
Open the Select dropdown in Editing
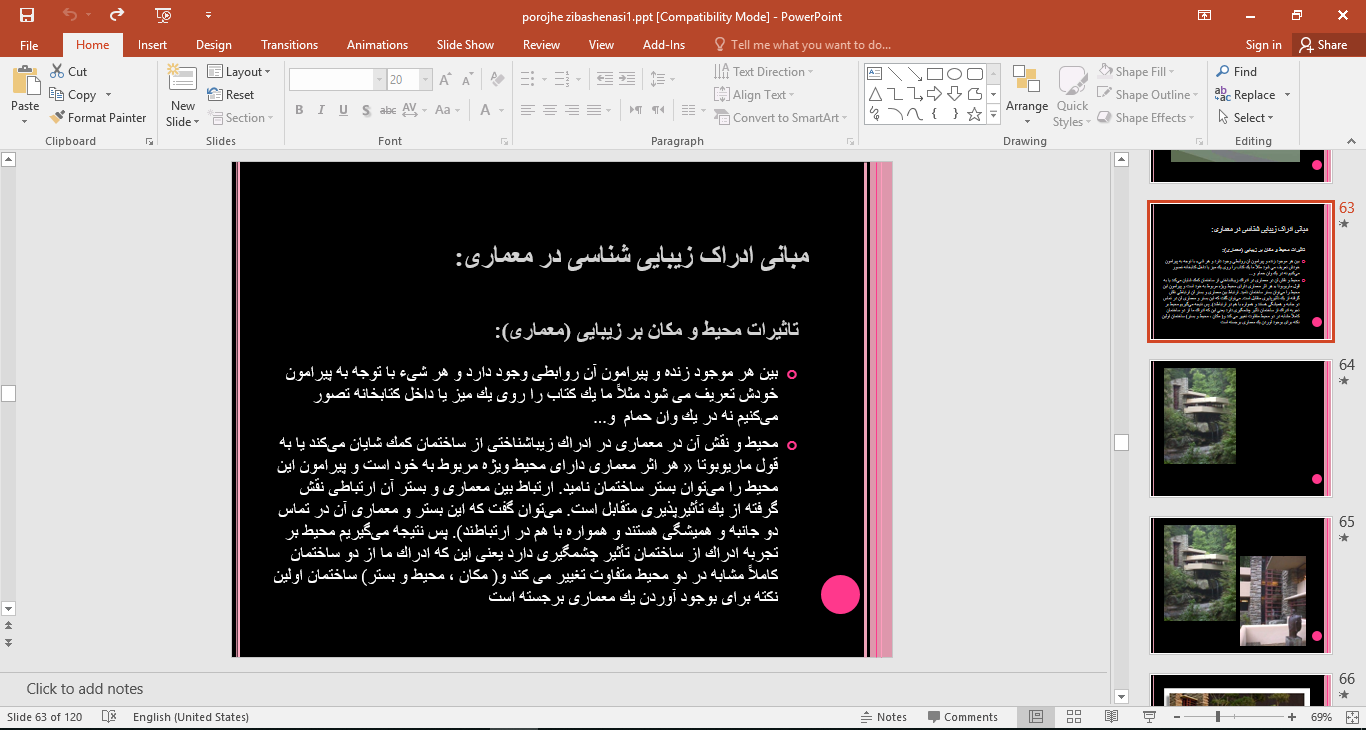coord(1246,117)
